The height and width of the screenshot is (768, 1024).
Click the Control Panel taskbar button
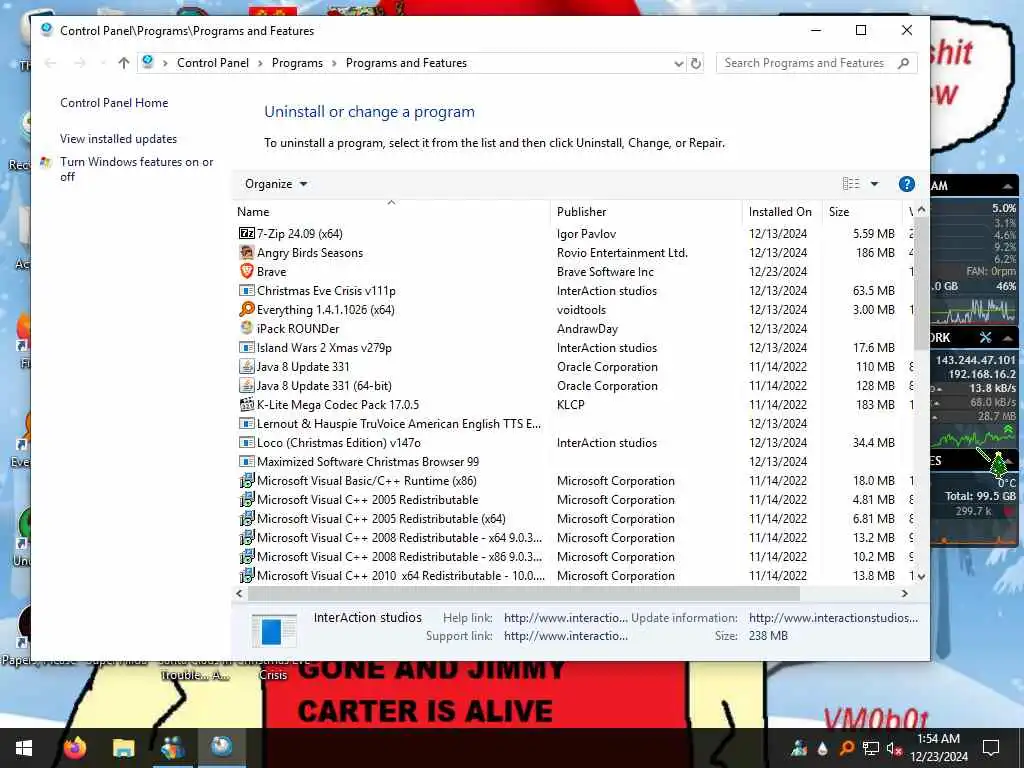click(221, 746)
